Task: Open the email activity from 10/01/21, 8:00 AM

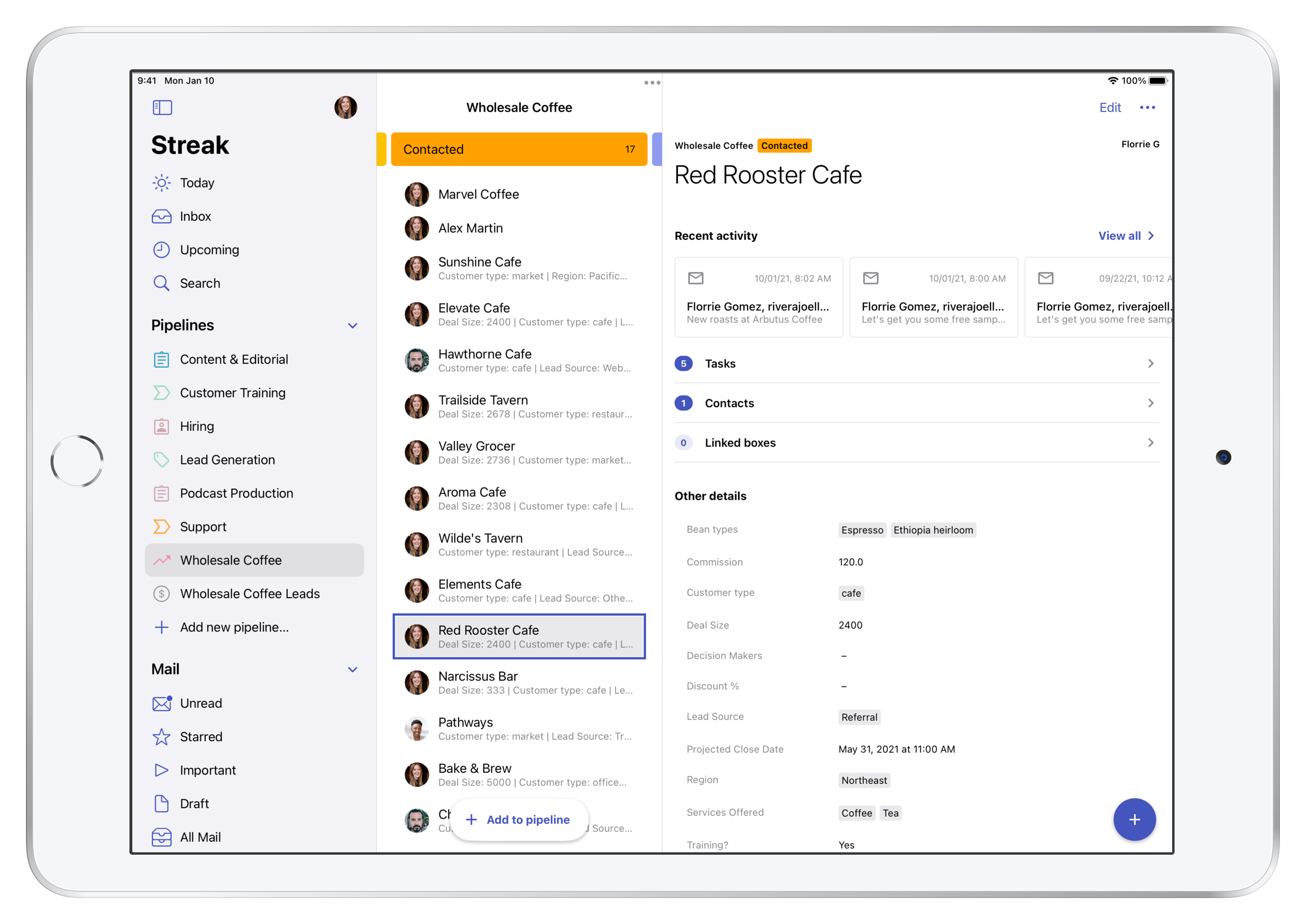Action: click(933, 297)
